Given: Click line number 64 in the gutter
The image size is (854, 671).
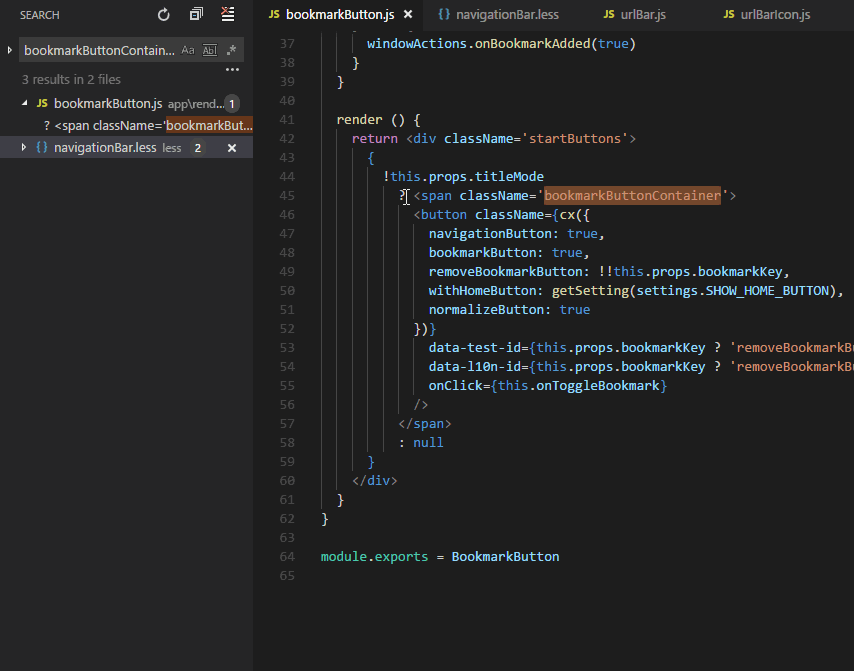Looking at the screenshot, I should tap(288, 556).
